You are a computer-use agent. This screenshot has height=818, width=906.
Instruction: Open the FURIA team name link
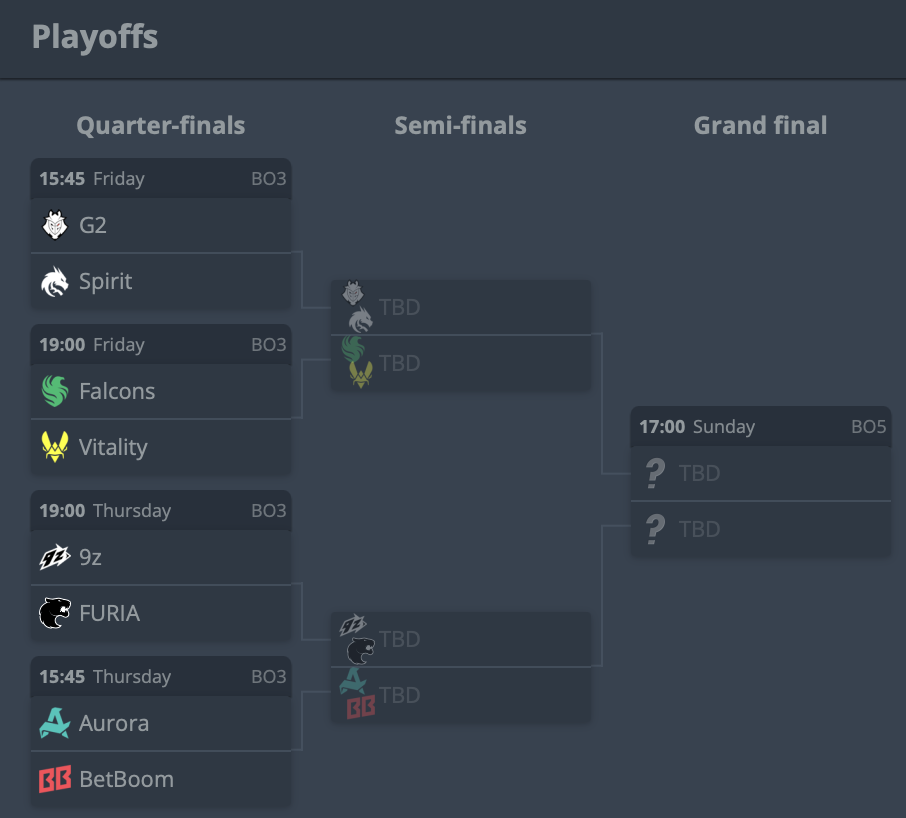pos(109,614)
